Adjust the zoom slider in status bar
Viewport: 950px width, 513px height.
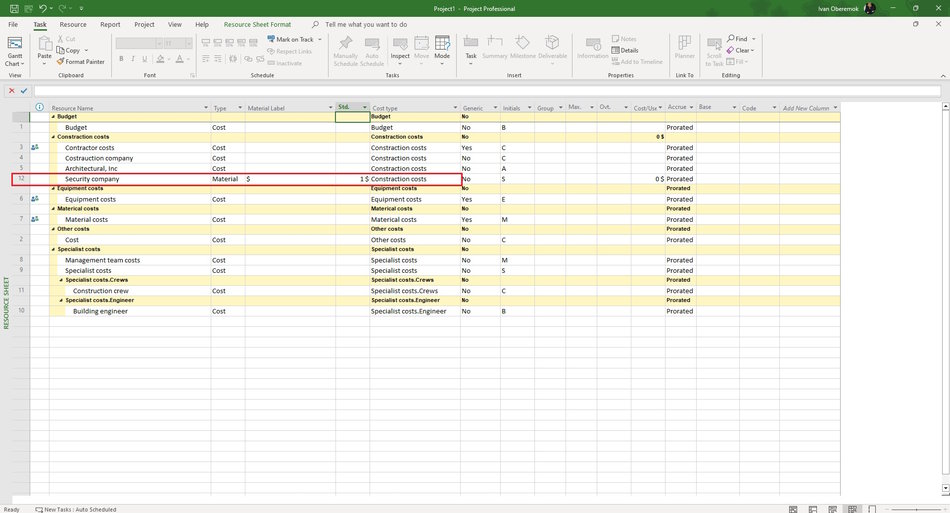916,509
